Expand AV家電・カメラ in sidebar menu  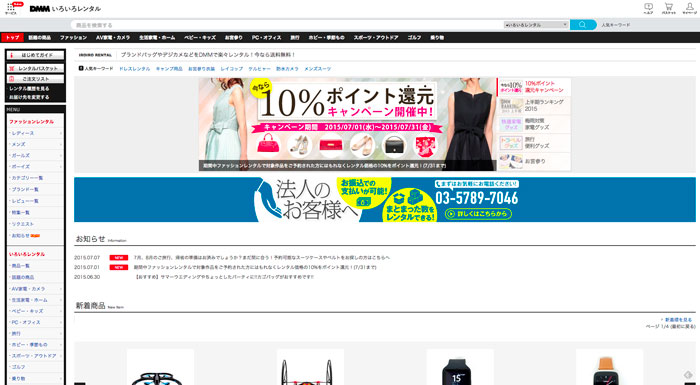[35, 289]
